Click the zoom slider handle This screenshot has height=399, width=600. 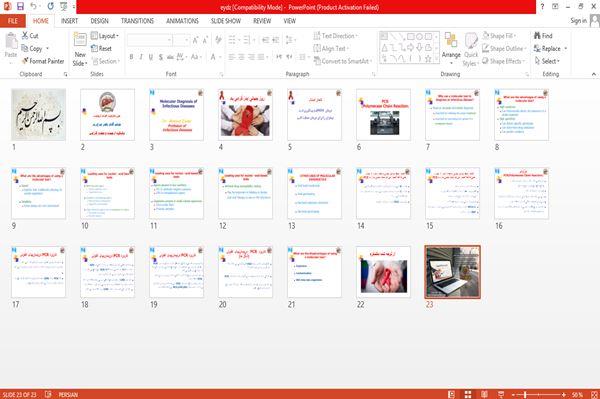pos(525,394)
